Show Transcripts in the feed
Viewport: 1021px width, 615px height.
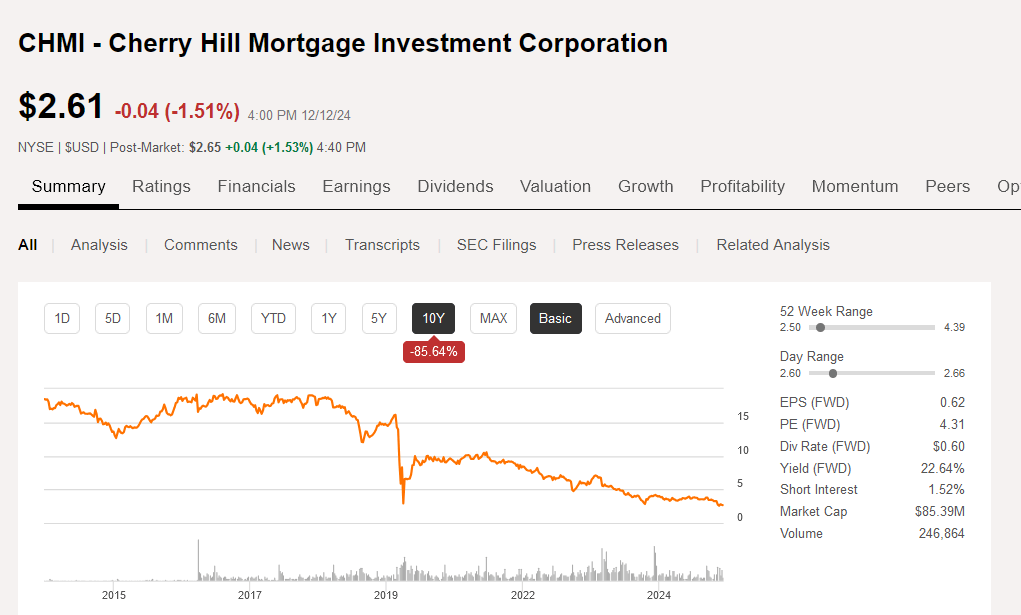point(382,245)
